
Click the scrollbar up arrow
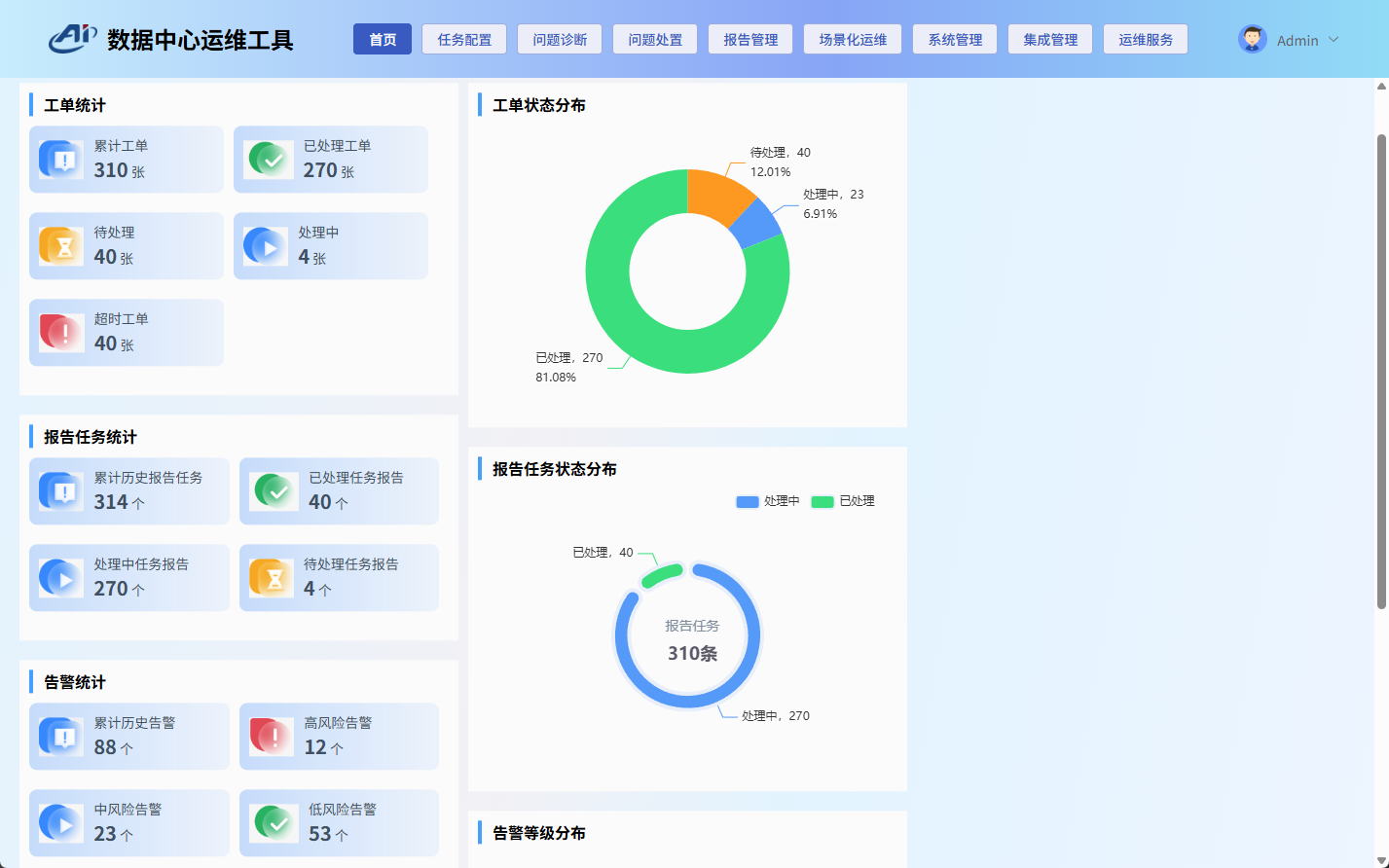coord(1381,86)
